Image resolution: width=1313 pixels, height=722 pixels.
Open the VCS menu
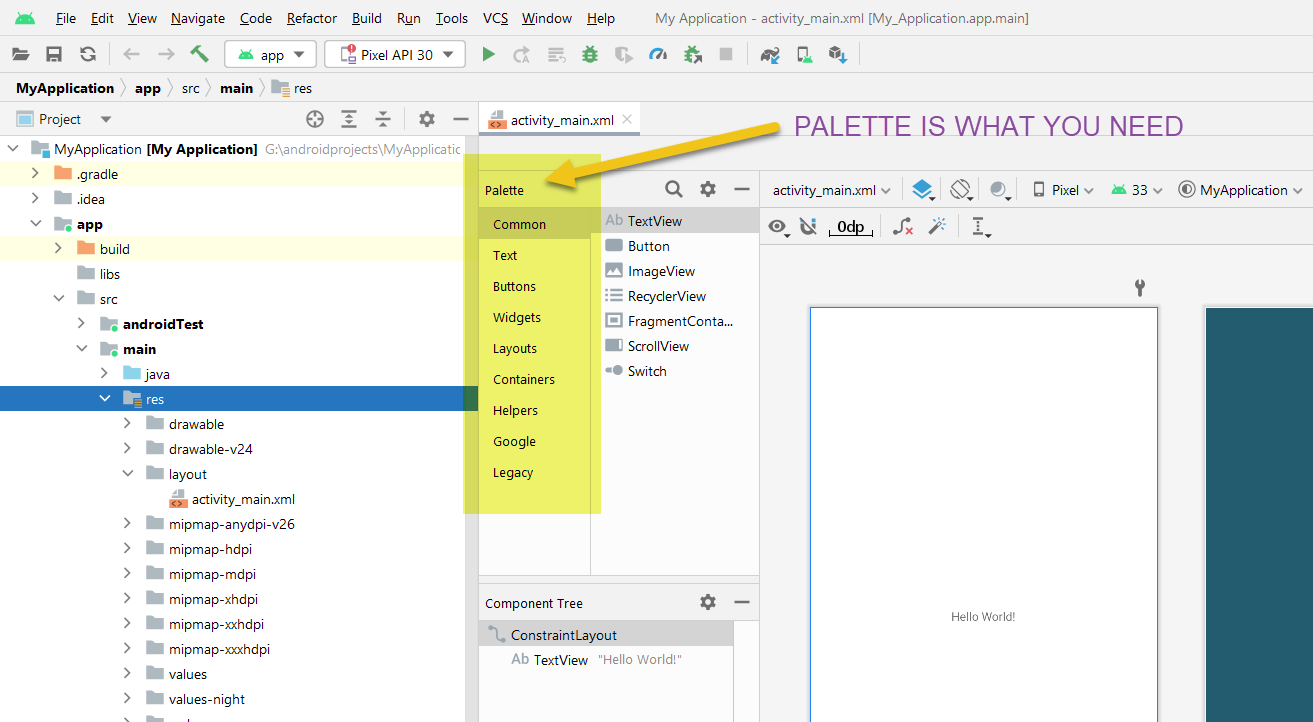[x=496, y=18]
